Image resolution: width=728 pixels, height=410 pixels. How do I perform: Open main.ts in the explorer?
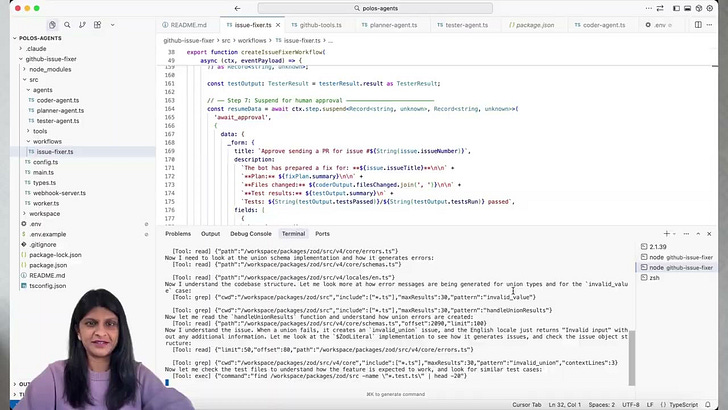(x=43, y=172)
